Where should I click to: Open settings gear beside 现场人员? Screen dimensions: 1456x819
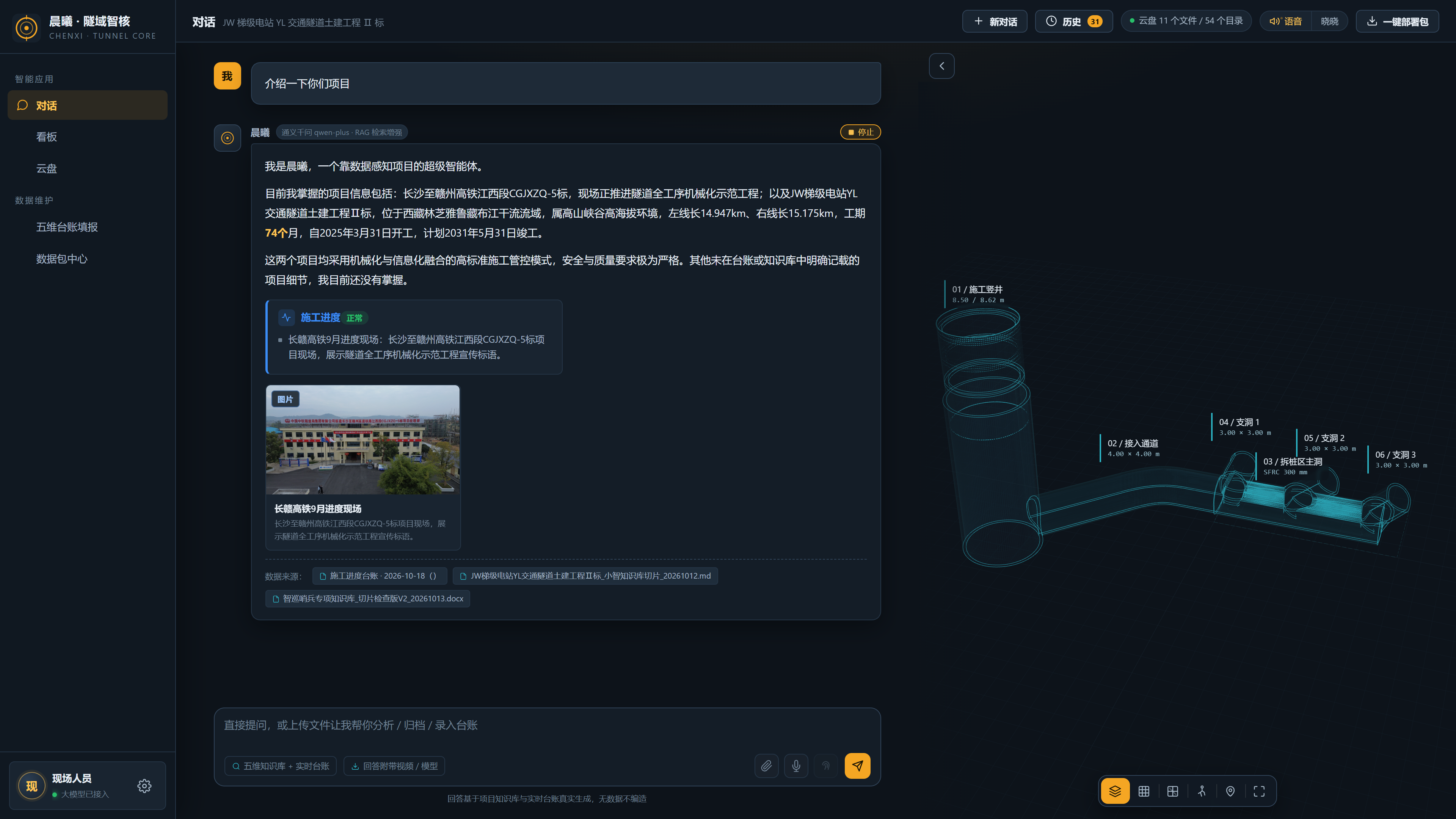[144, 786]
